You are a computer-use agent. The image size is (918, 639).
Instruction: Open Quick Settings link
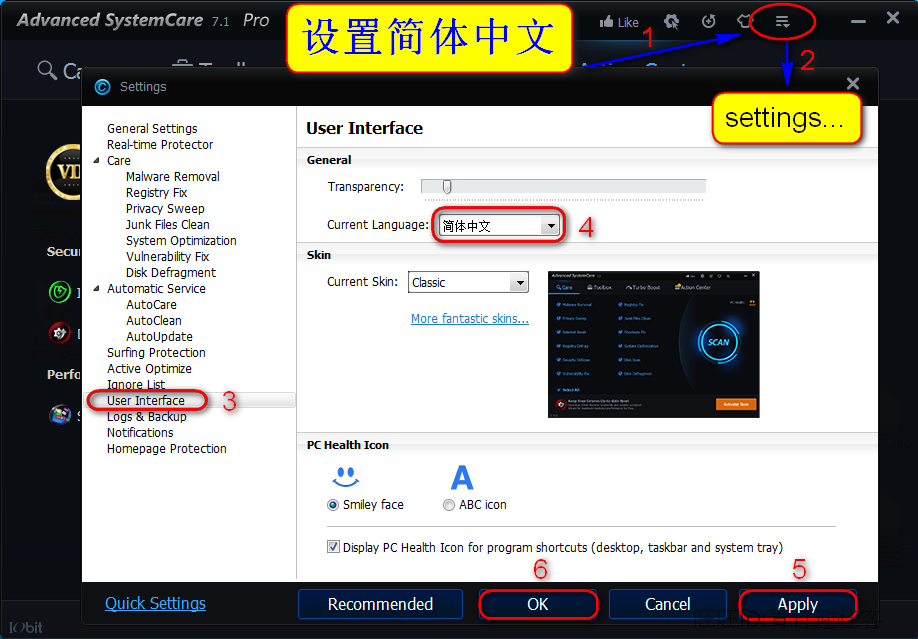tap(155, 603)
